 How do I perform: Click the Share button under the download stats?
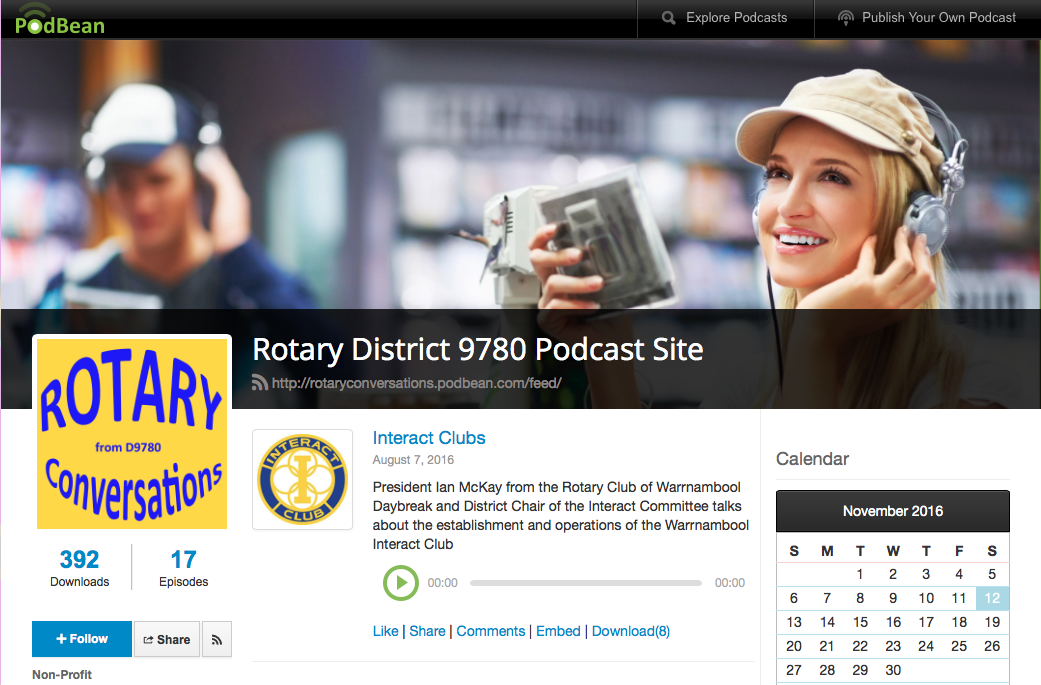(166, 639)
